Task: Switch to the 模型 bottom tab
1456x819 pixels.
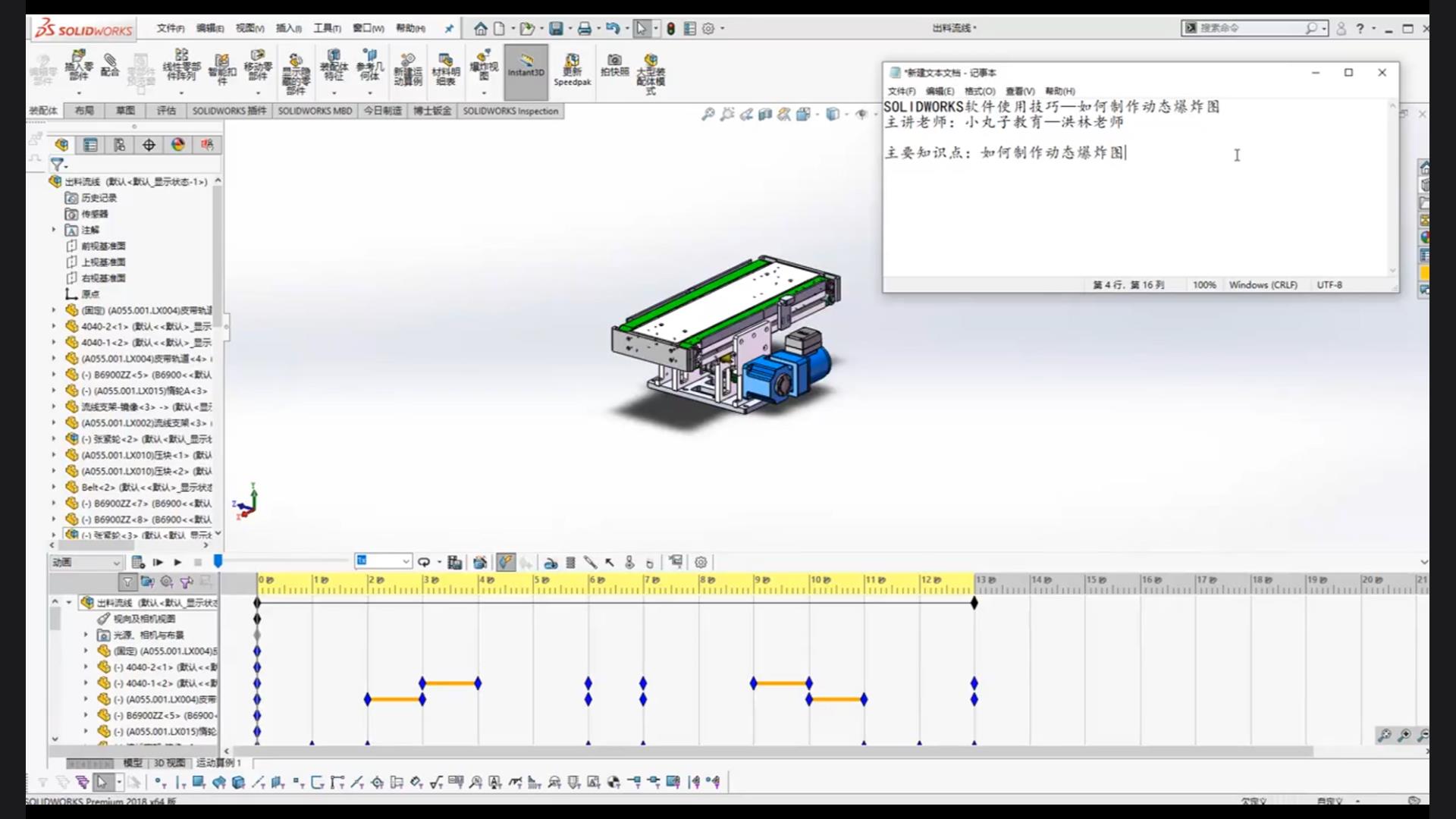Action: (133, 763)
